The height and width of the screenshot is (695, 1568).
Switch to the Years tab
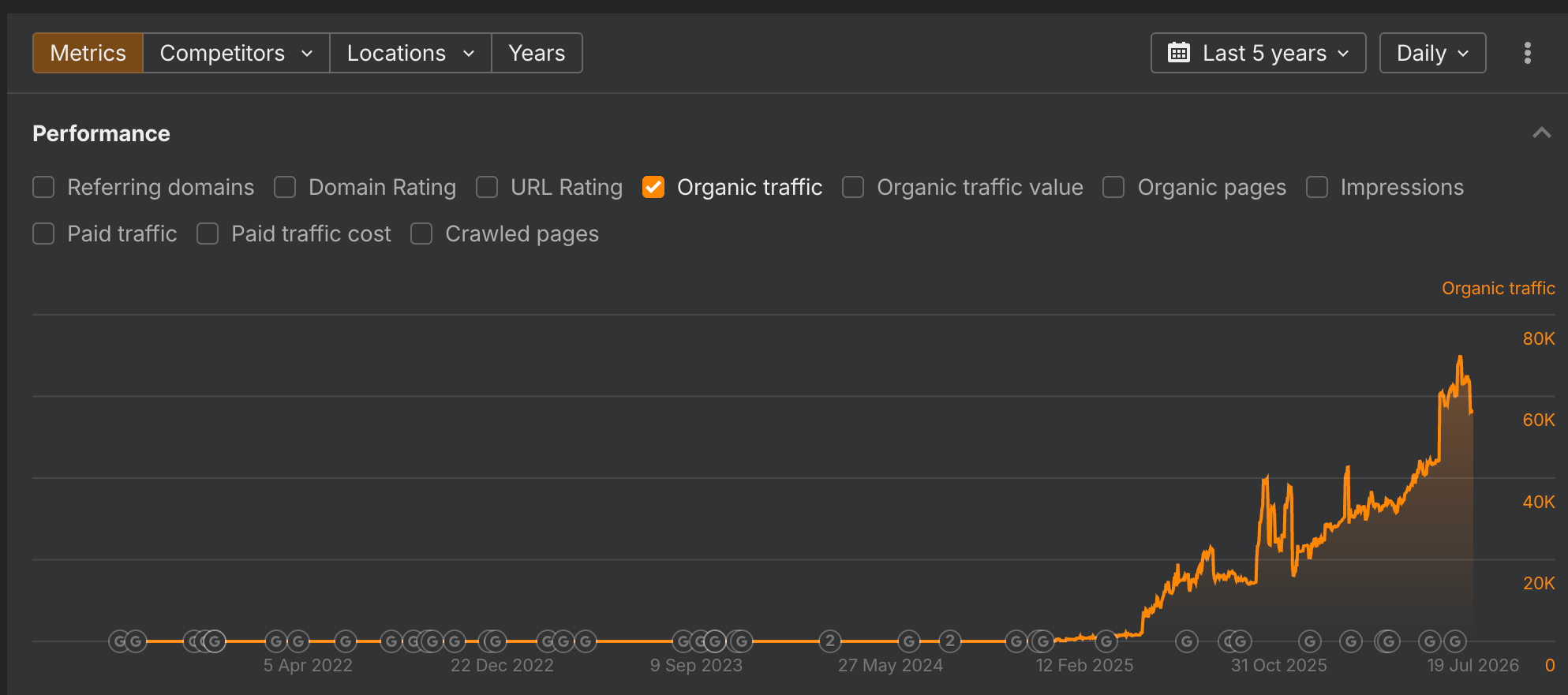[x=537, y=53]
